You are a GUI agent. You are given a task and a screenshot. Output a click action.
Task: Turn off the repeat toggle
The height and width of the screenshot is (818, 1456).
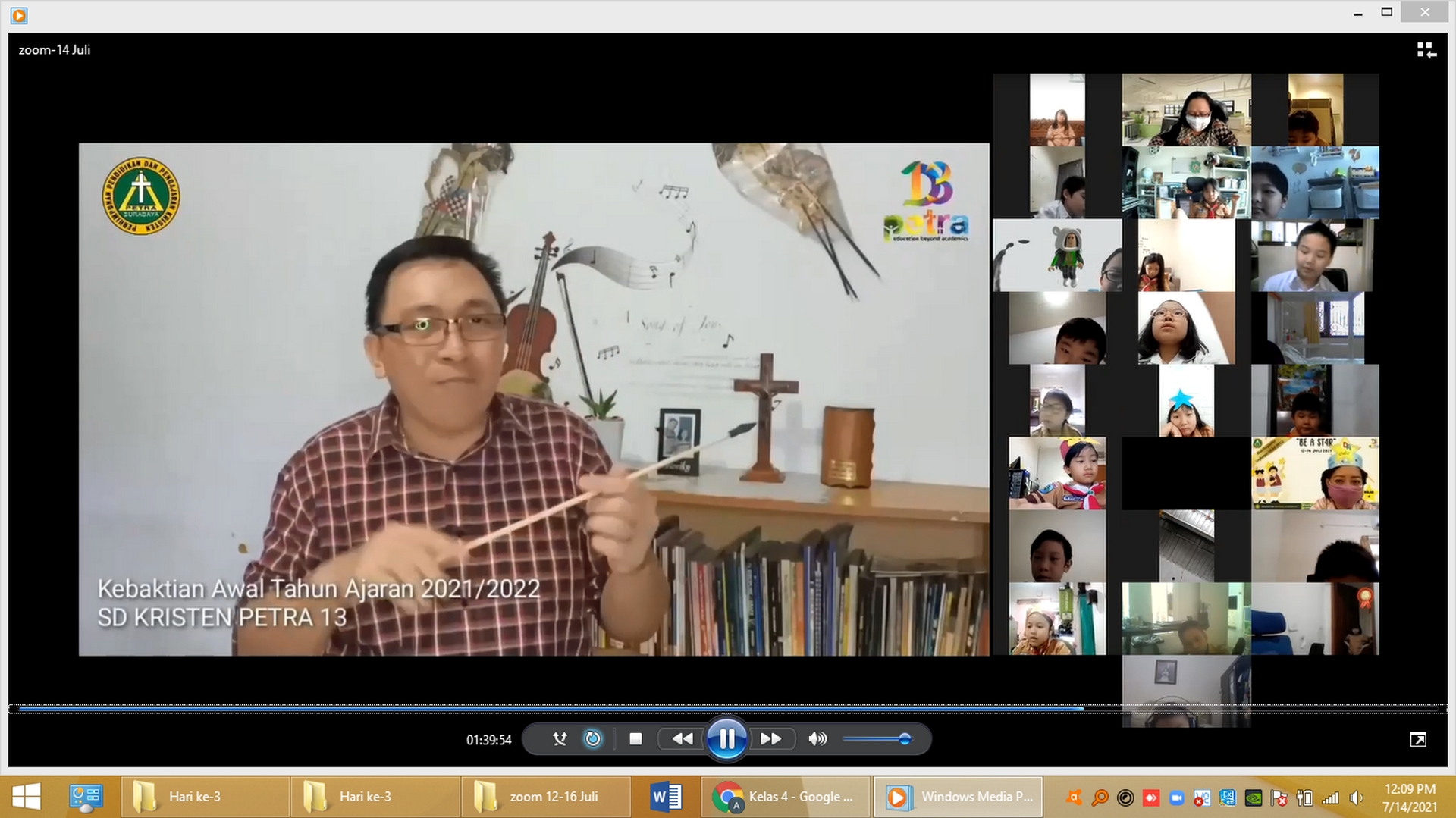593,738
